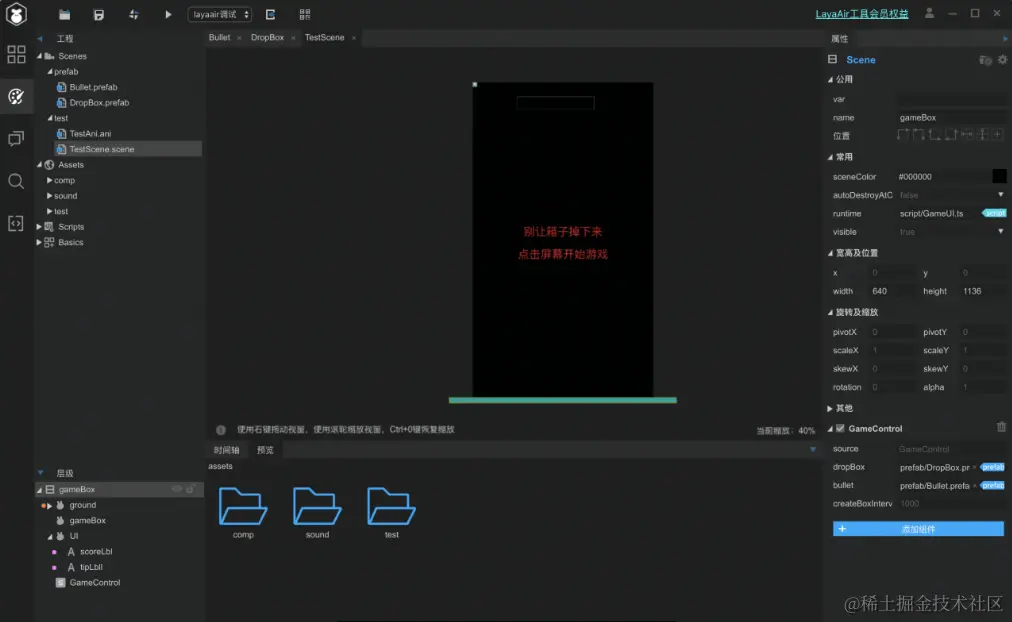
Task: Click the info icon in the hint bar
Action: (221, 430)
